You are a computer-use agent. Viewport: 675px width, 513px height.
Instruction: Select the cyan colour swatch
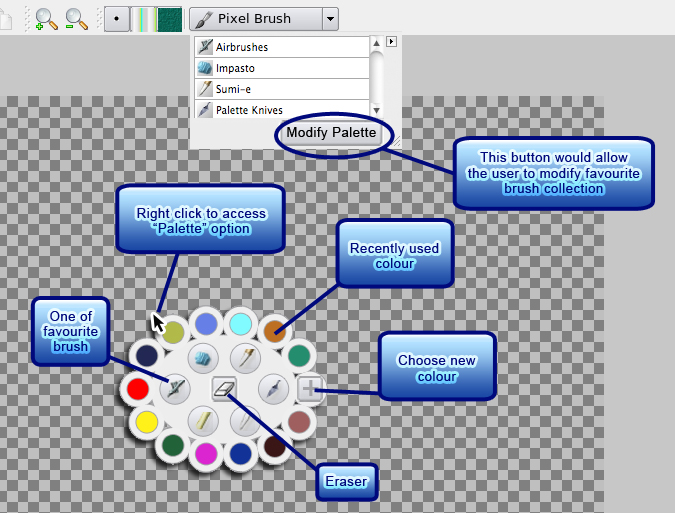(239, 323)
